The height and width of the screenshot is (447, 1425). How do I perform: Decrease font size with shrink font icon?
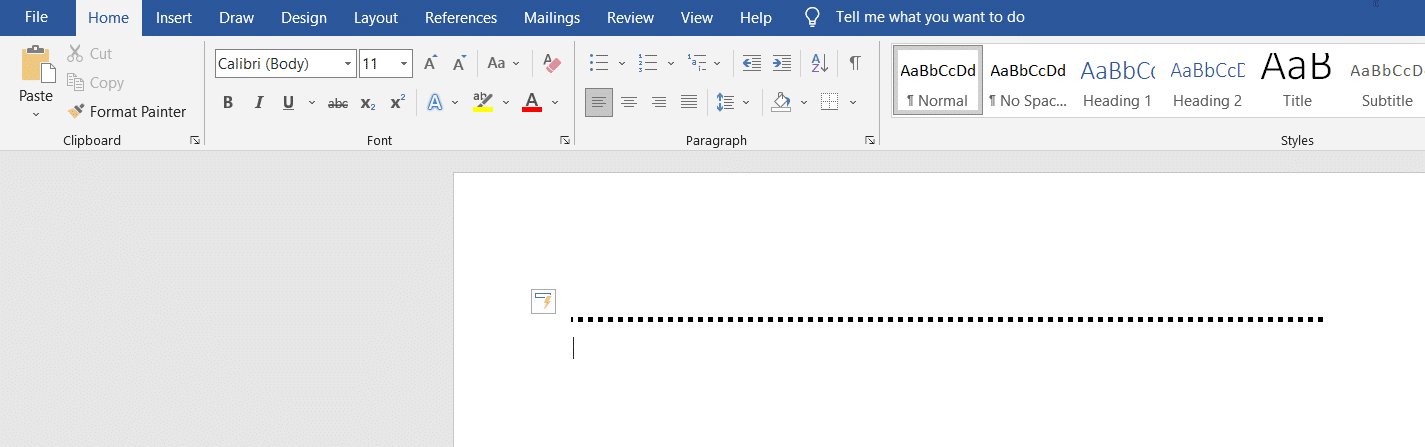[x=459, y=63]
